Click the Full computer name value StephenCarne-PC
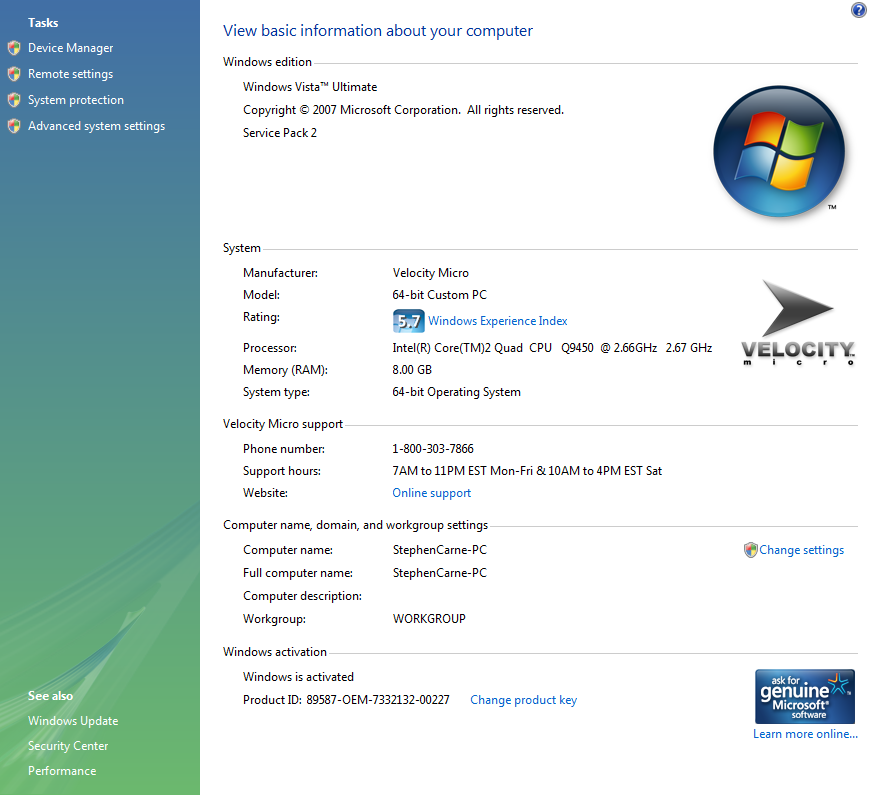 439,573
